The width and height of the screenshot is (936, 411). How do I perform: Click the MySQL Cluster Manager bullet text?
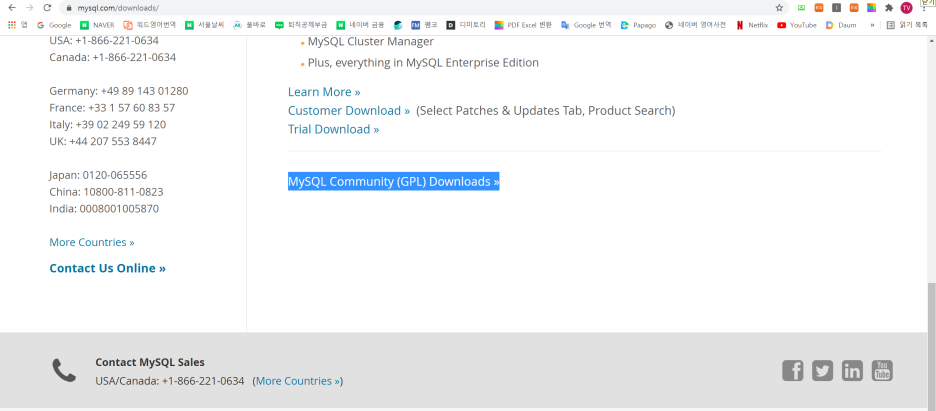[x=371, y=42]
